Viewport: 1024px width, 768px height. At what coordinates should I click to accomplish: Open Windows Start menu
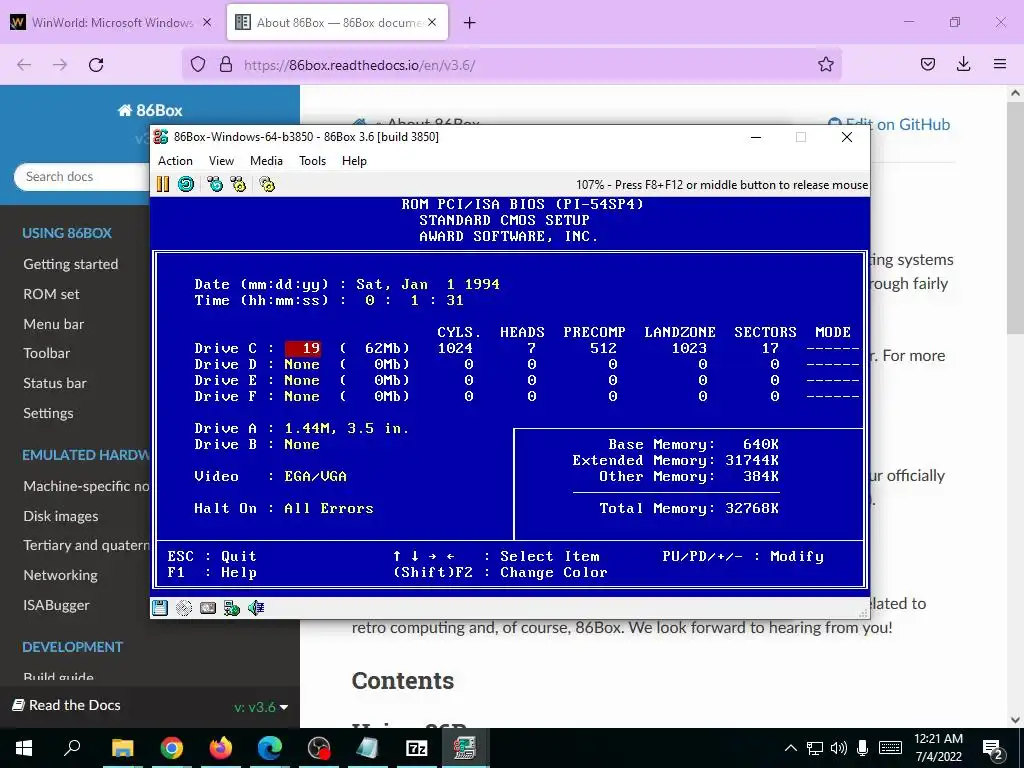click(x=24, y=748)
